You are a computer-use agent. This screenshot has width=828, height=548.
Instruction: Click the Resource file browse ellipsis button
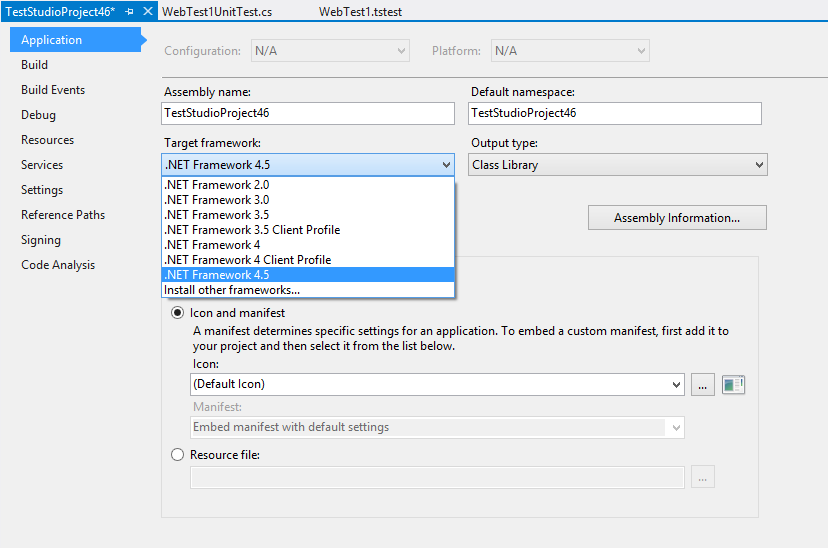702,477
